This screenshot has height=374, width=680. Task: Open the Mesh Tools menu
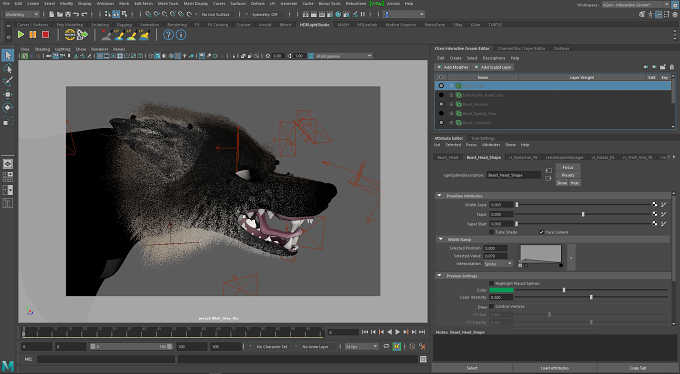168,3
